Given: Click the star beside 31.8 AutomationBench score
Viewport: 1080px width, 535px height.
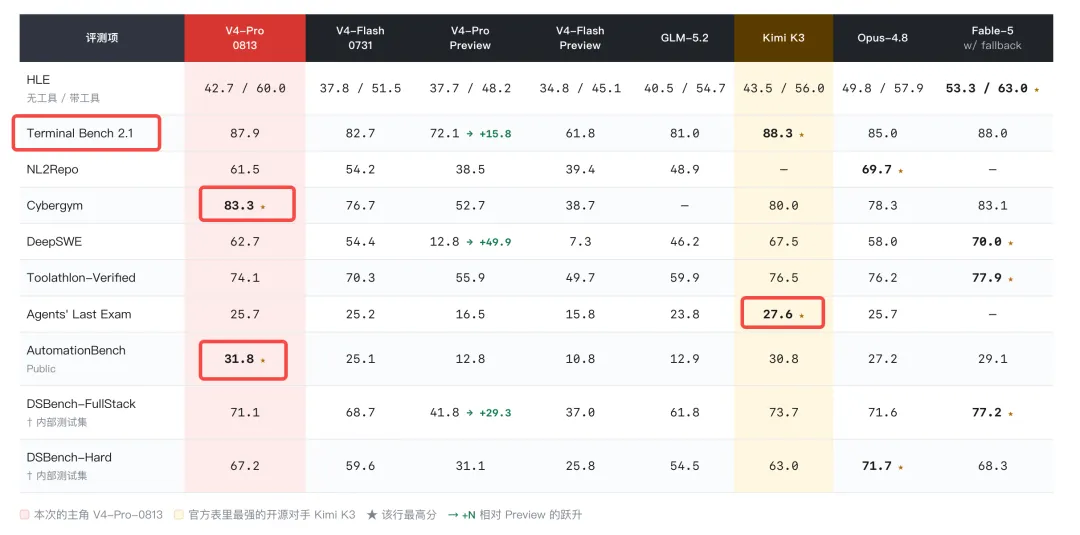Looking at the screenshot, I should coord(262,360).
